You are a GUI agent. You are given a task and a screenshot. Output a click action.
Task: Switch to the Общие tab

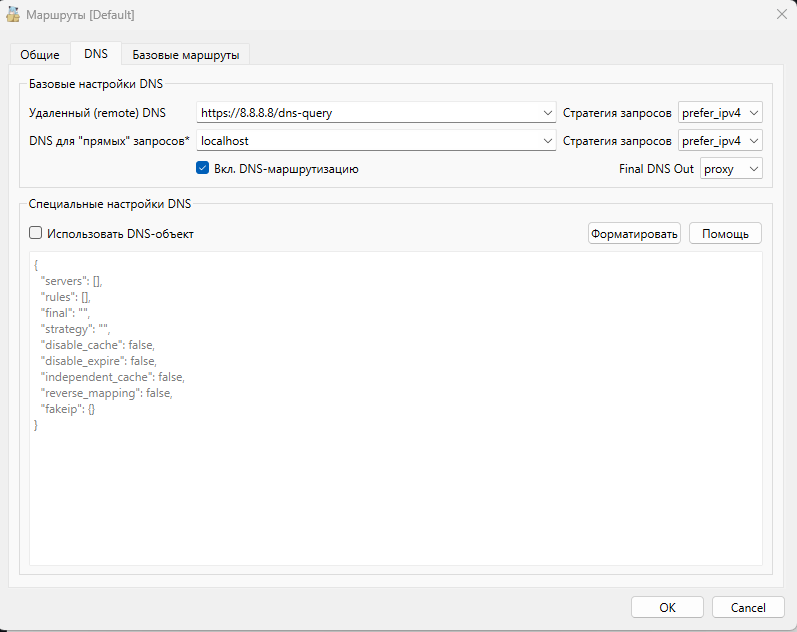(40, 54)
